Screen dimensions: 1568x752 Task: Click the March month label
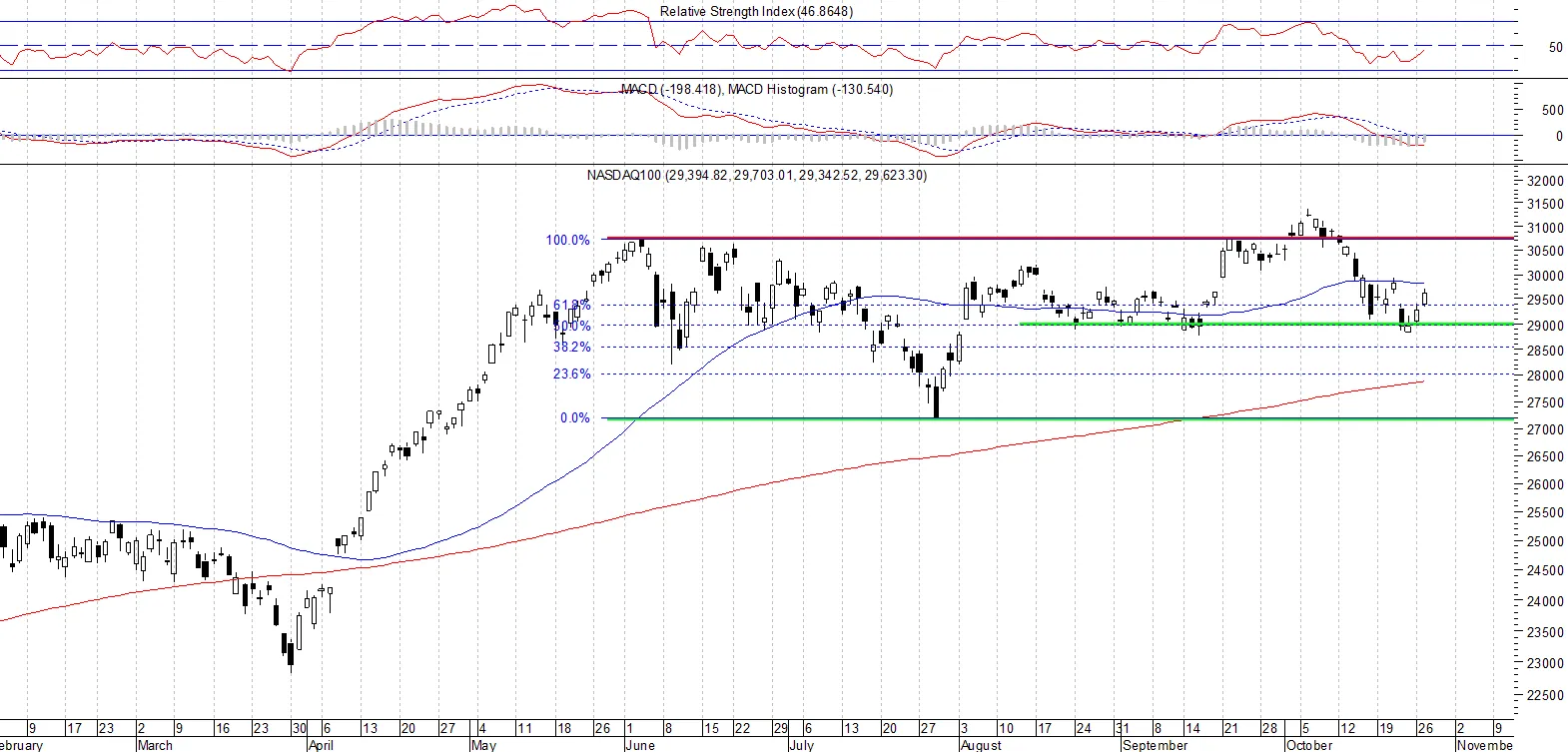coord(155,745)
